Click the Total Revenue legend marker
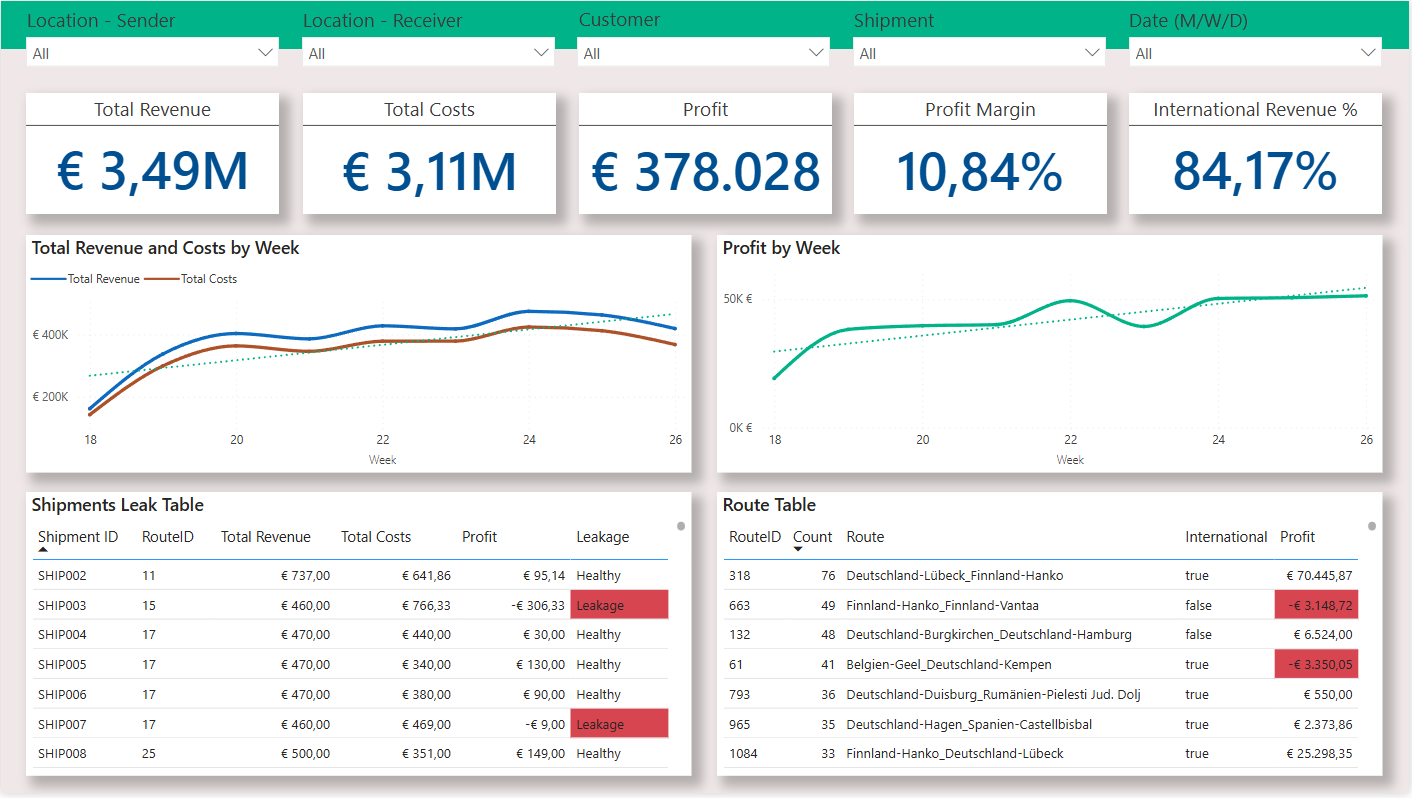Screen dimensions: 1412x798 click(x=49, y=279)
